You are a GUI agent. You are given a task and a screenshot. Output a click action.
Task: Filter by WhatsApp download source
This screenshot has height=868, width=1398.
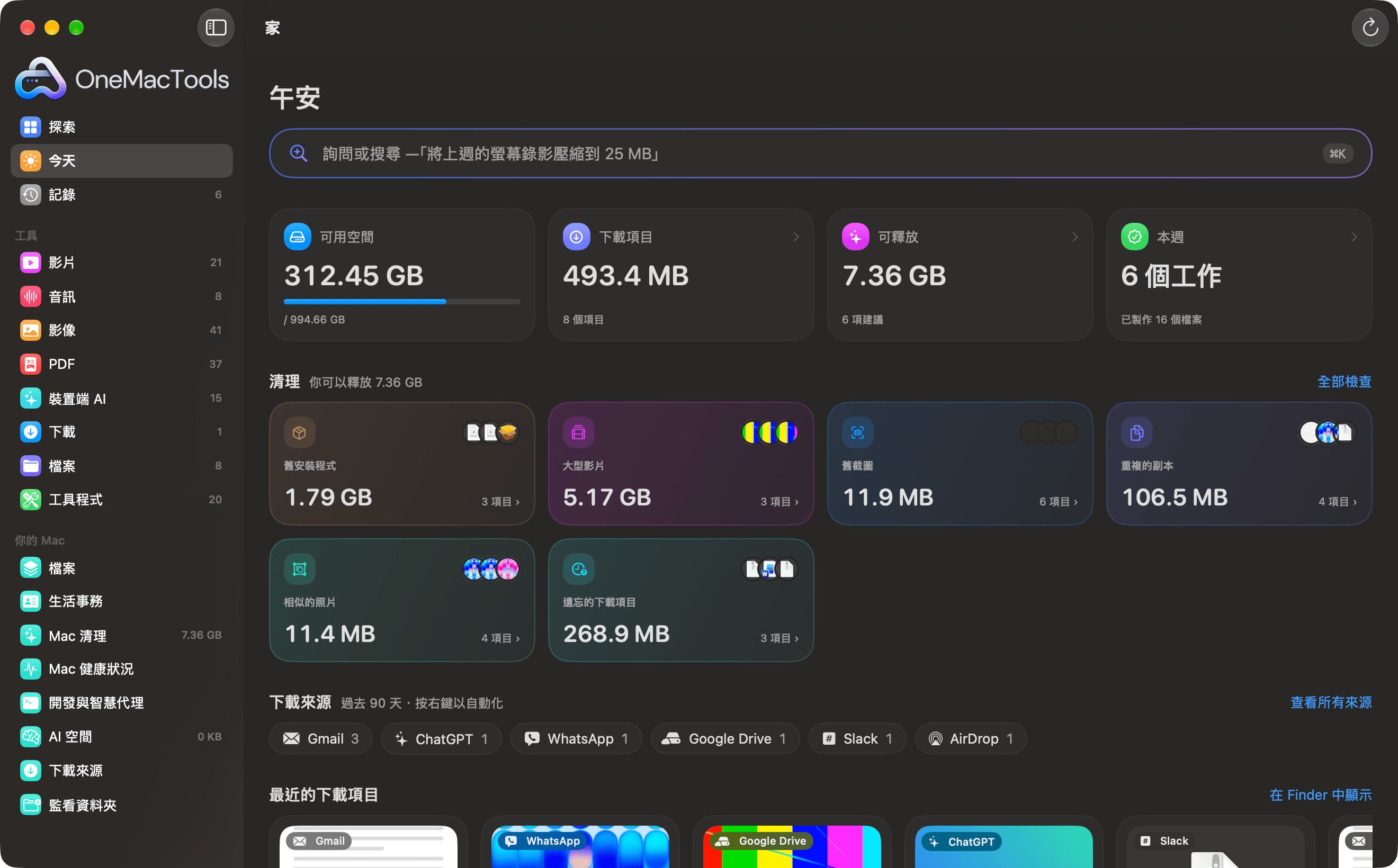point(576,739)
